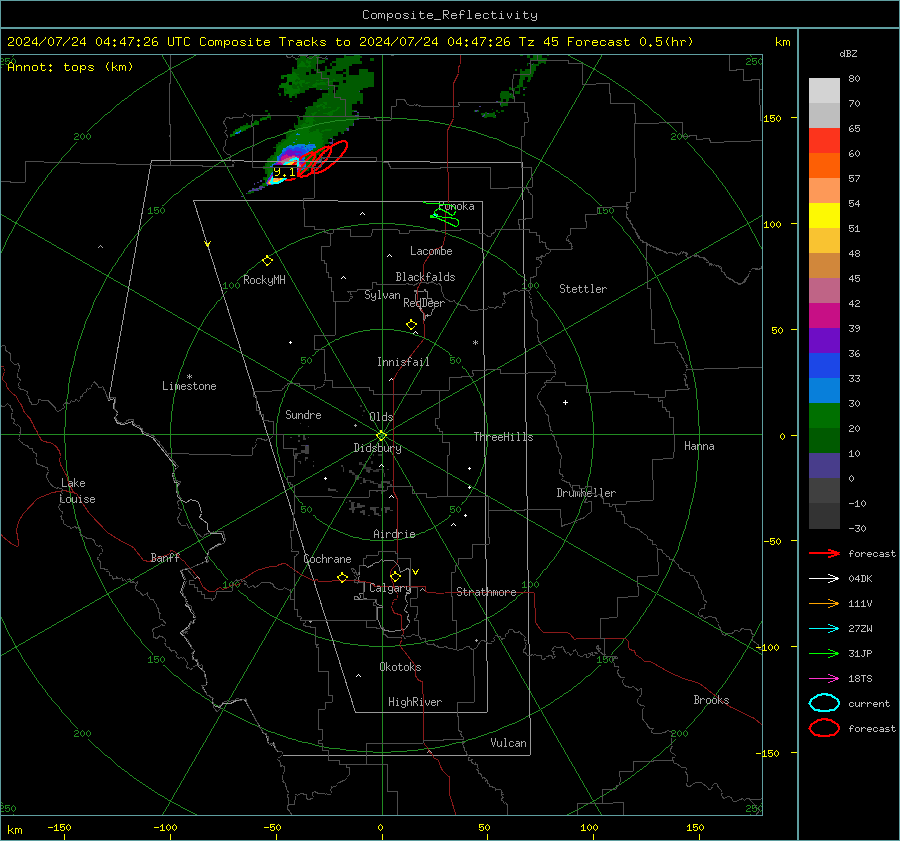Click the Banff label

pyautogui.click(x=165, y=557)
